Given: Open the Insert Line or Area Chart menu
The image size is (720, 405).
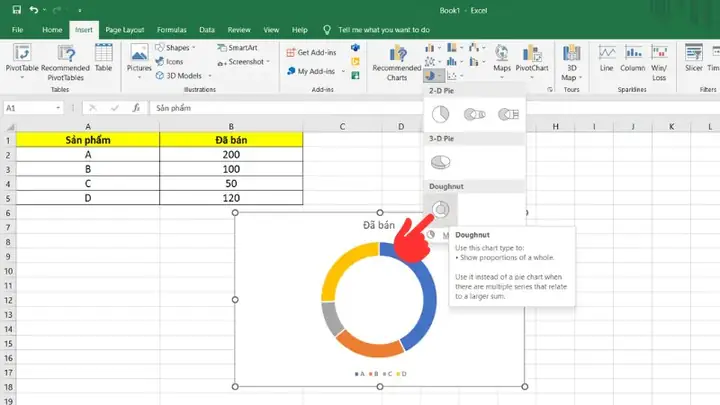Looking at the screenshot, I should 433,62.
